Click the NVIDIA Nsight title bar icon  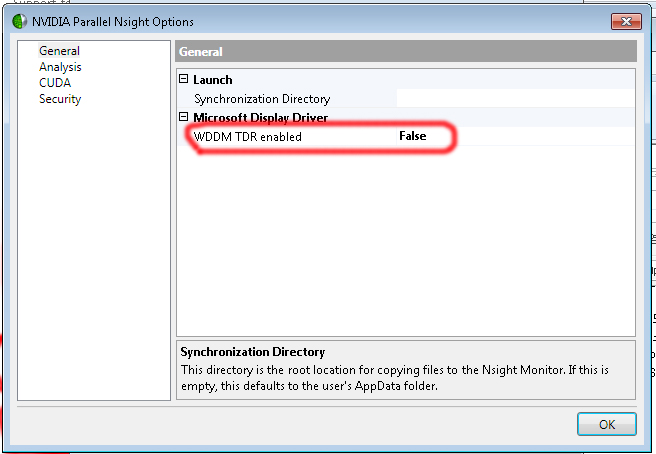point(19,21)
